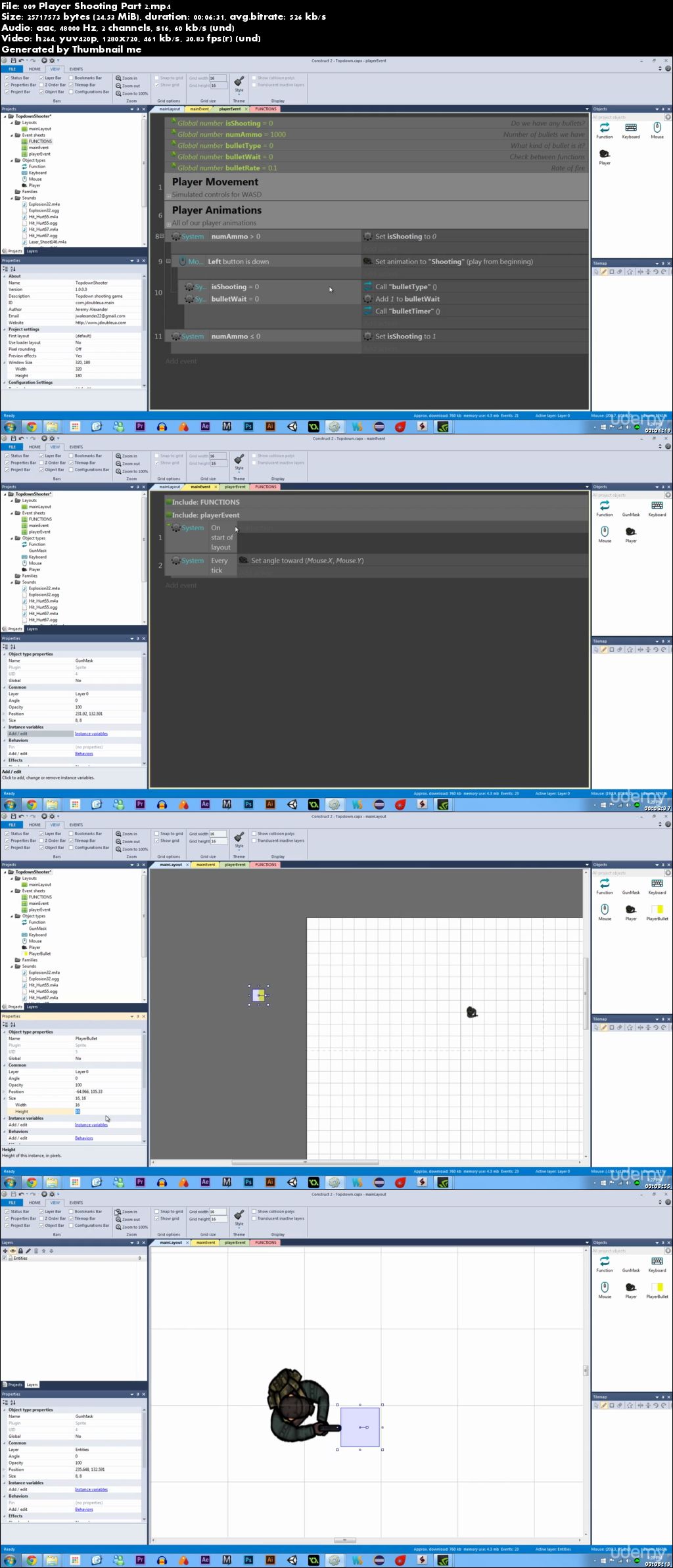Collapse event 9 with Left button is down
Image resolution: width=673 pixels, height=1568 pixels.
(x=168, y=261)
